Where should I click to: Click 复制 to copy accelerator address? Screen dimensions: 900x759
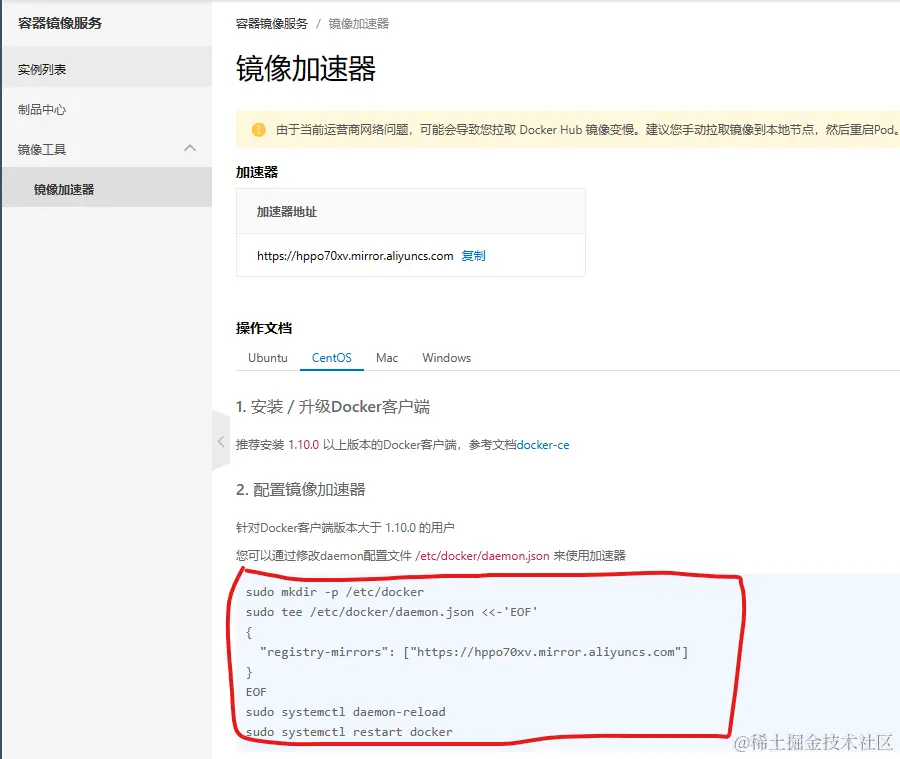pyautogui.click(x=474, y=255)
